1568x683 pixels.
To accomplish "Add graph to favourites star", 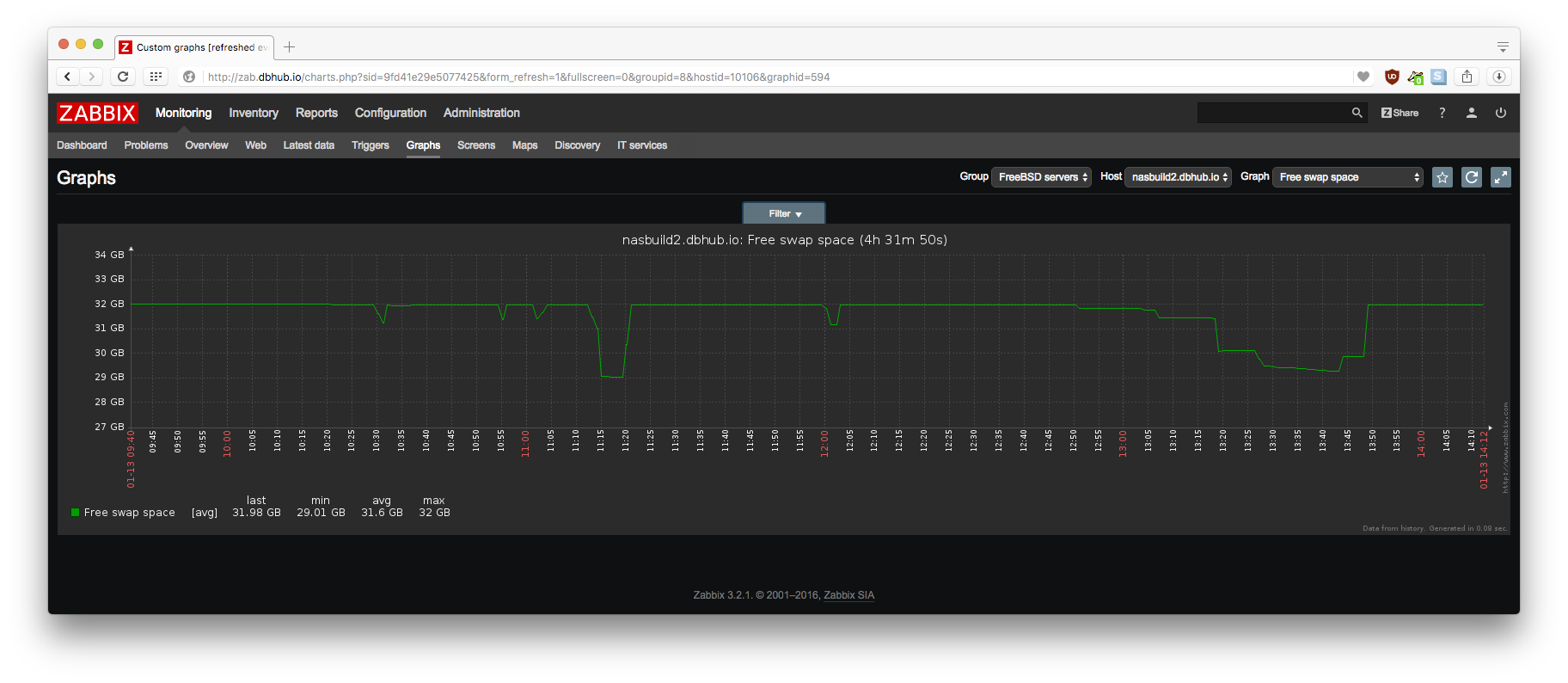I will pyautogui.click(x=1442, y=177).
